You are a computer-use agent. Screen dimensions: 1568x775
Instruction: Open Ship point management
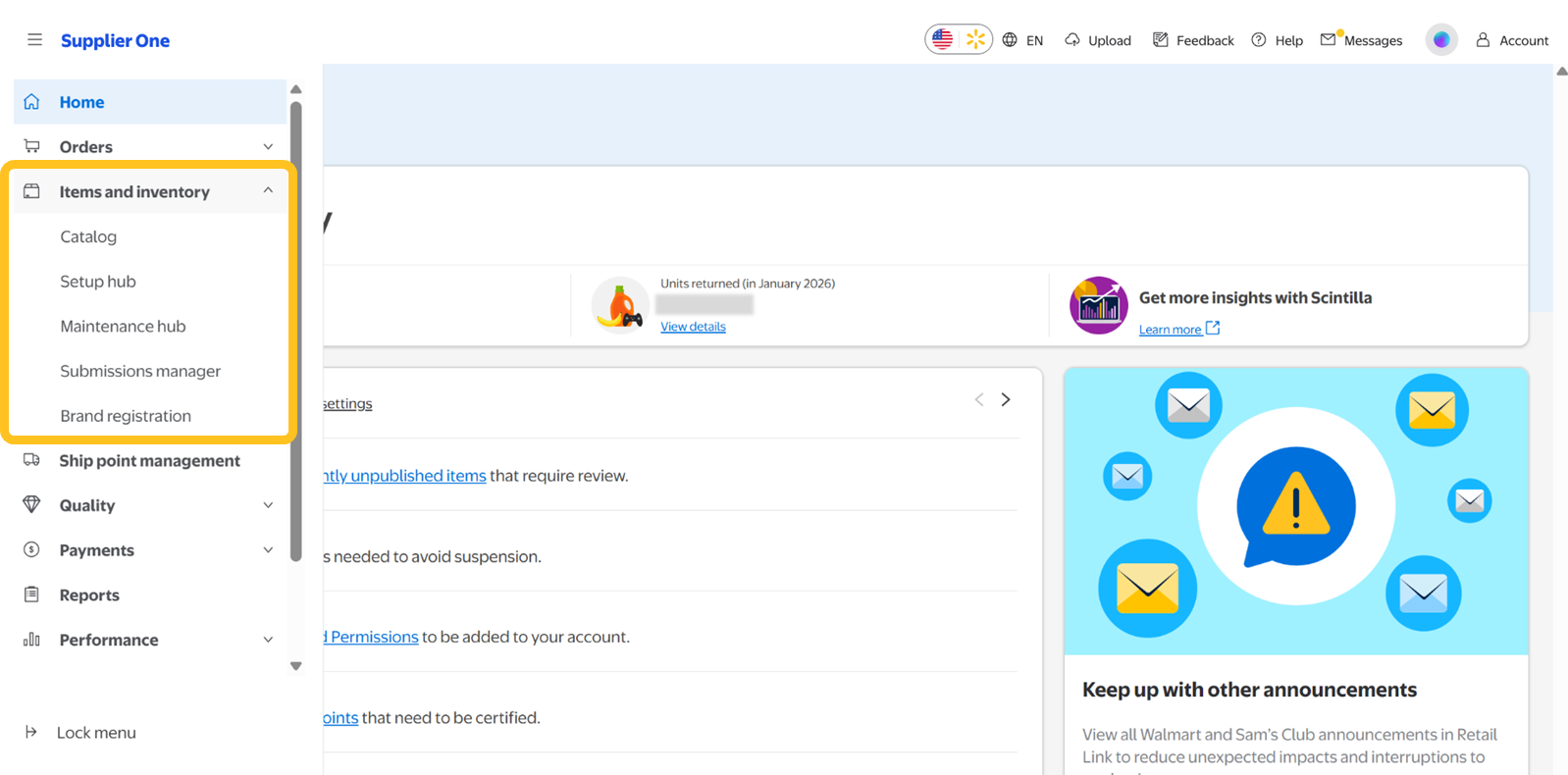[149, 460]
